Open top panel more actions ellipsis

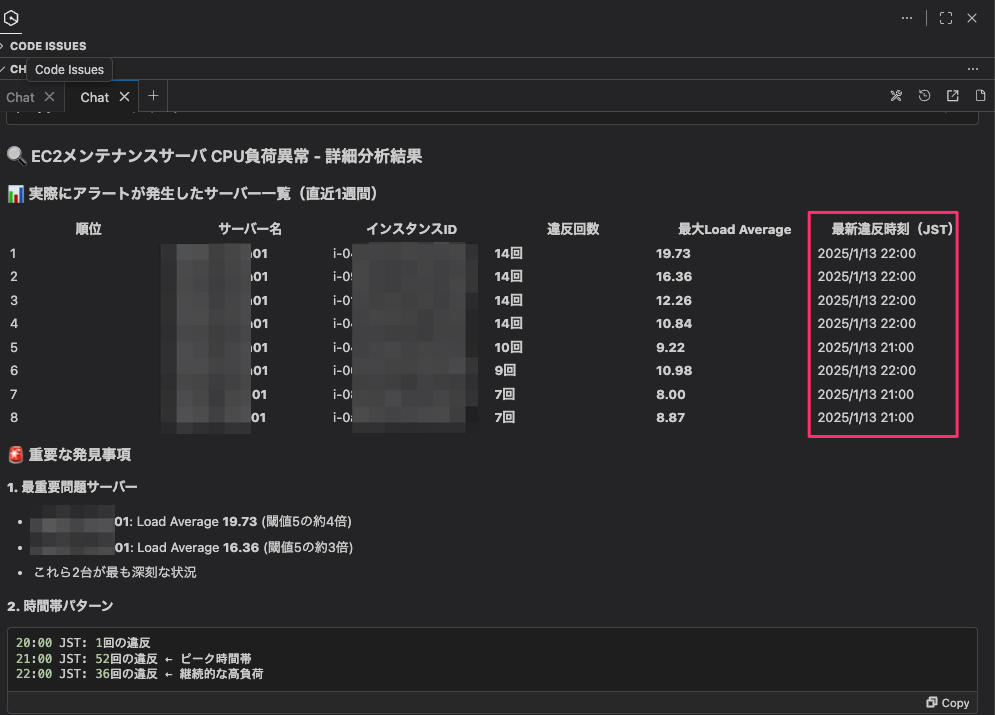(907, 18)
